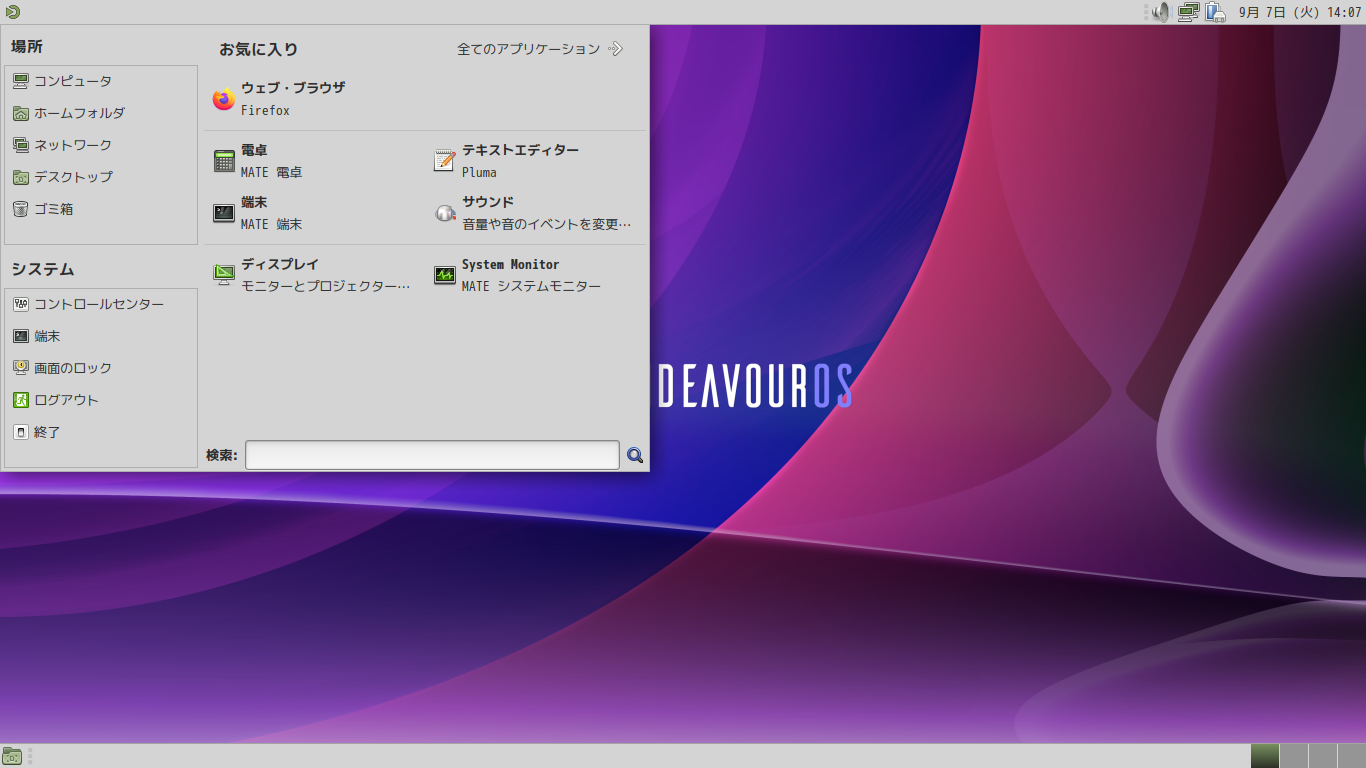Switch to the second workspace

(x=1294, y=756)
